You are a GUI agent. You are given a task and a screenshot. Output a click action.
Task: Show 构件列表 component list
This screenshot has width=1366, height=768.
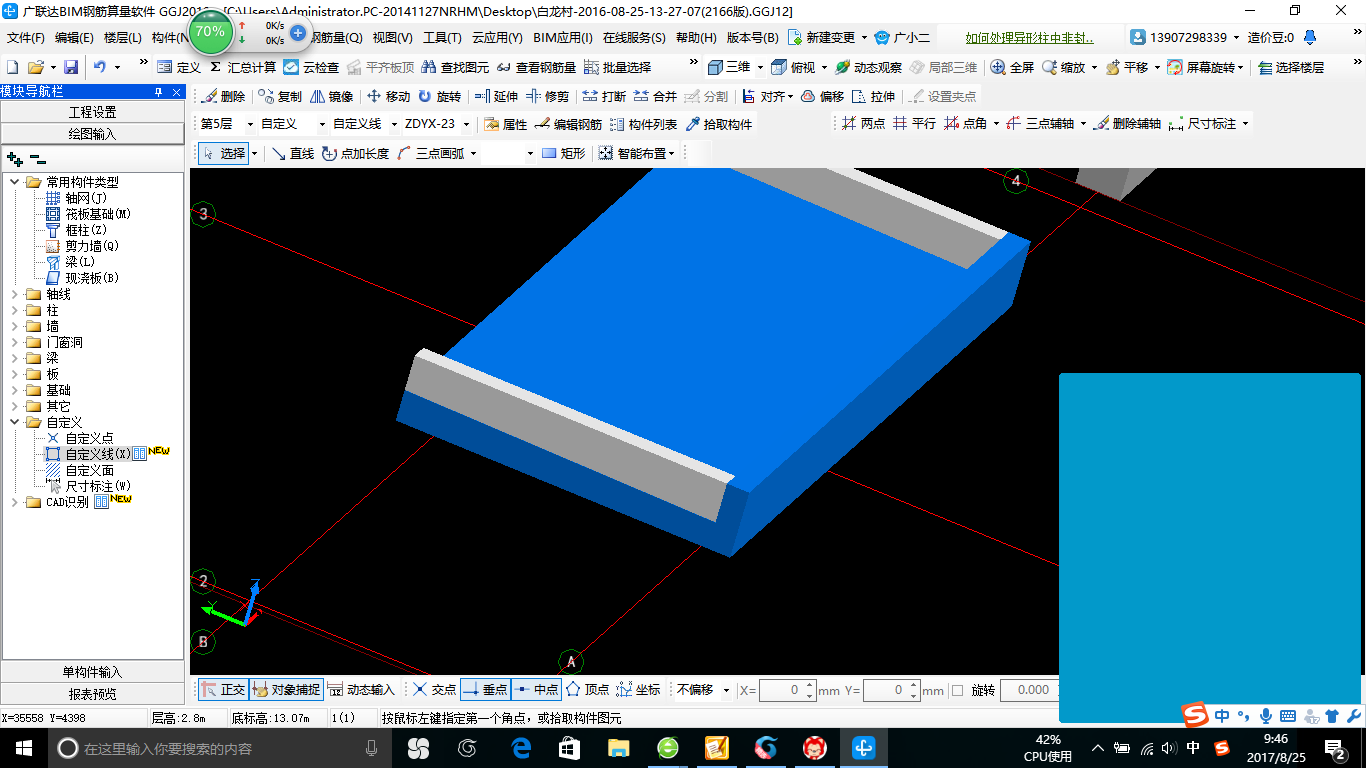(x=643, y=124)
